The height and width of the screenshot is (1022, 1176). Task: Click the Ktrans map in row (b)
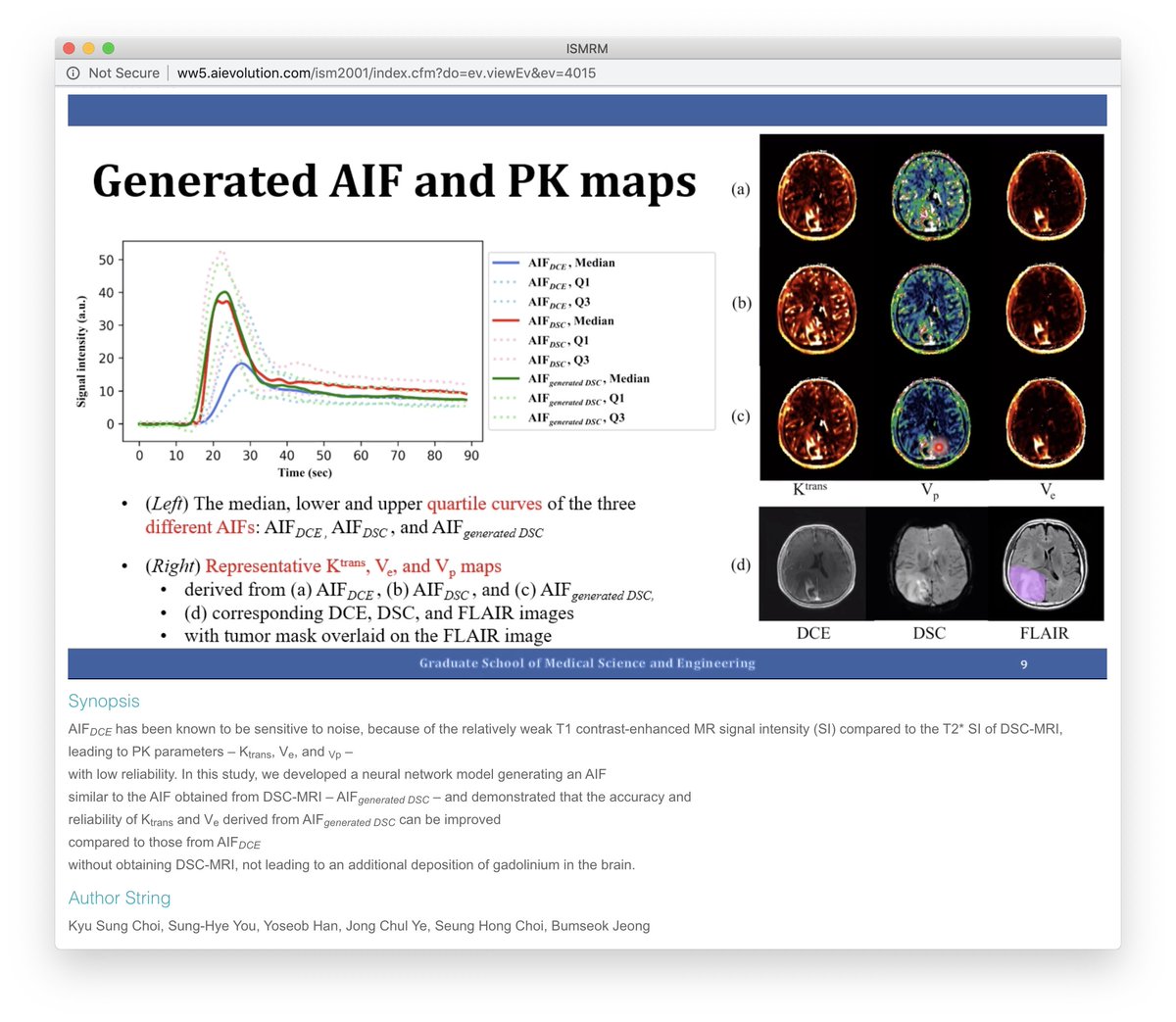(x=816, y=308)
